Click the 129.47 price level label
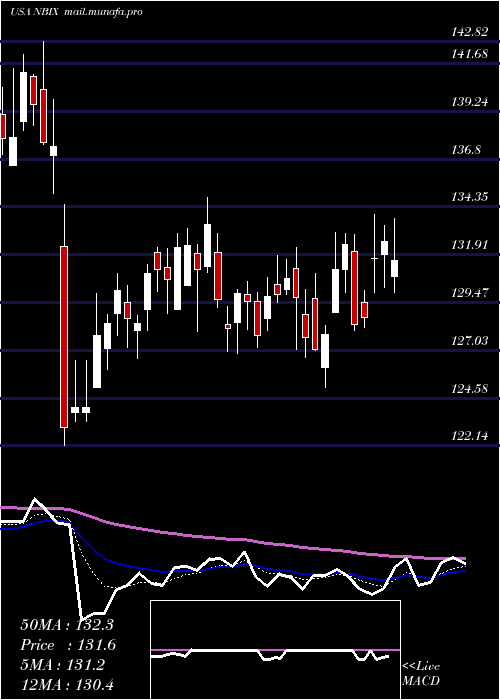The height and width of the screenshot is (700, 500). (x=468, y=293)
